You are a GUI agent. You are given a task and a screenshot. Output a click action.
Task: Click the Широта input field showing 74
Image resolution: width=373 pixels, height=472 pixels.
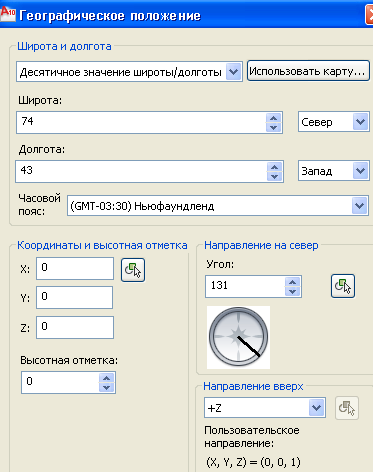[141, 122]
